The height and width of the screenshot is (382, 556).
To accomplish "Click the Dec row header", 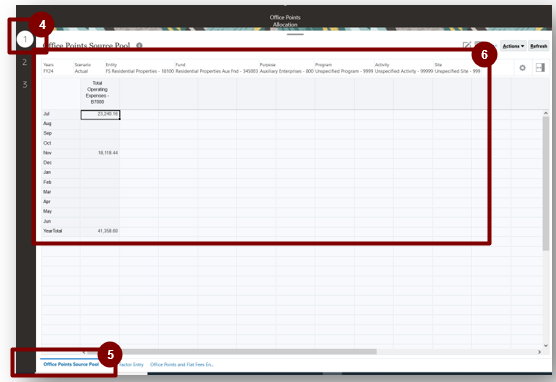I will coord(61,162).
